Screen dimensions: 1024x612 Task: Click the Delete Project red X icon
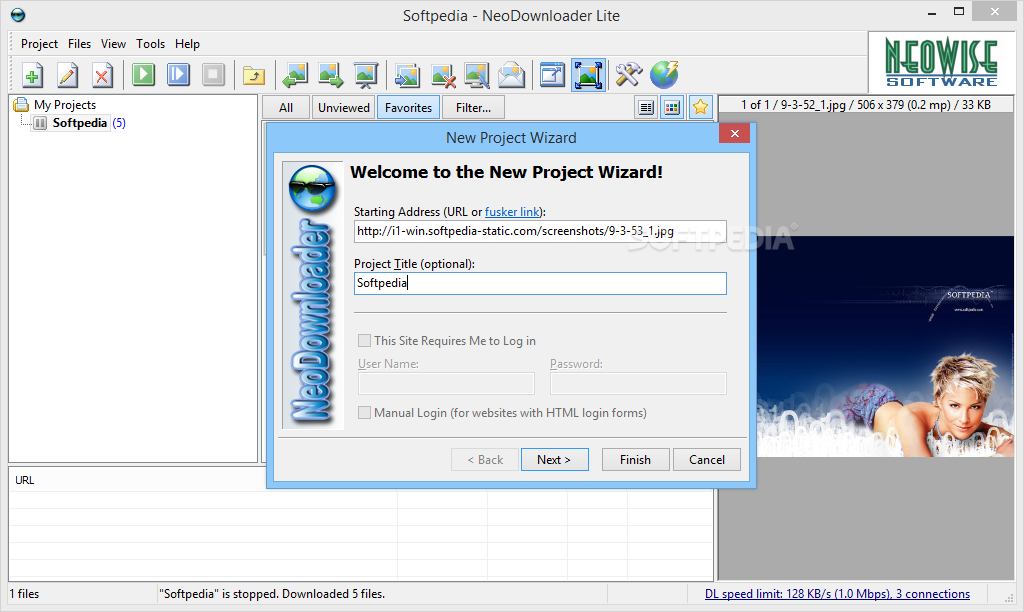click(102, 74)
